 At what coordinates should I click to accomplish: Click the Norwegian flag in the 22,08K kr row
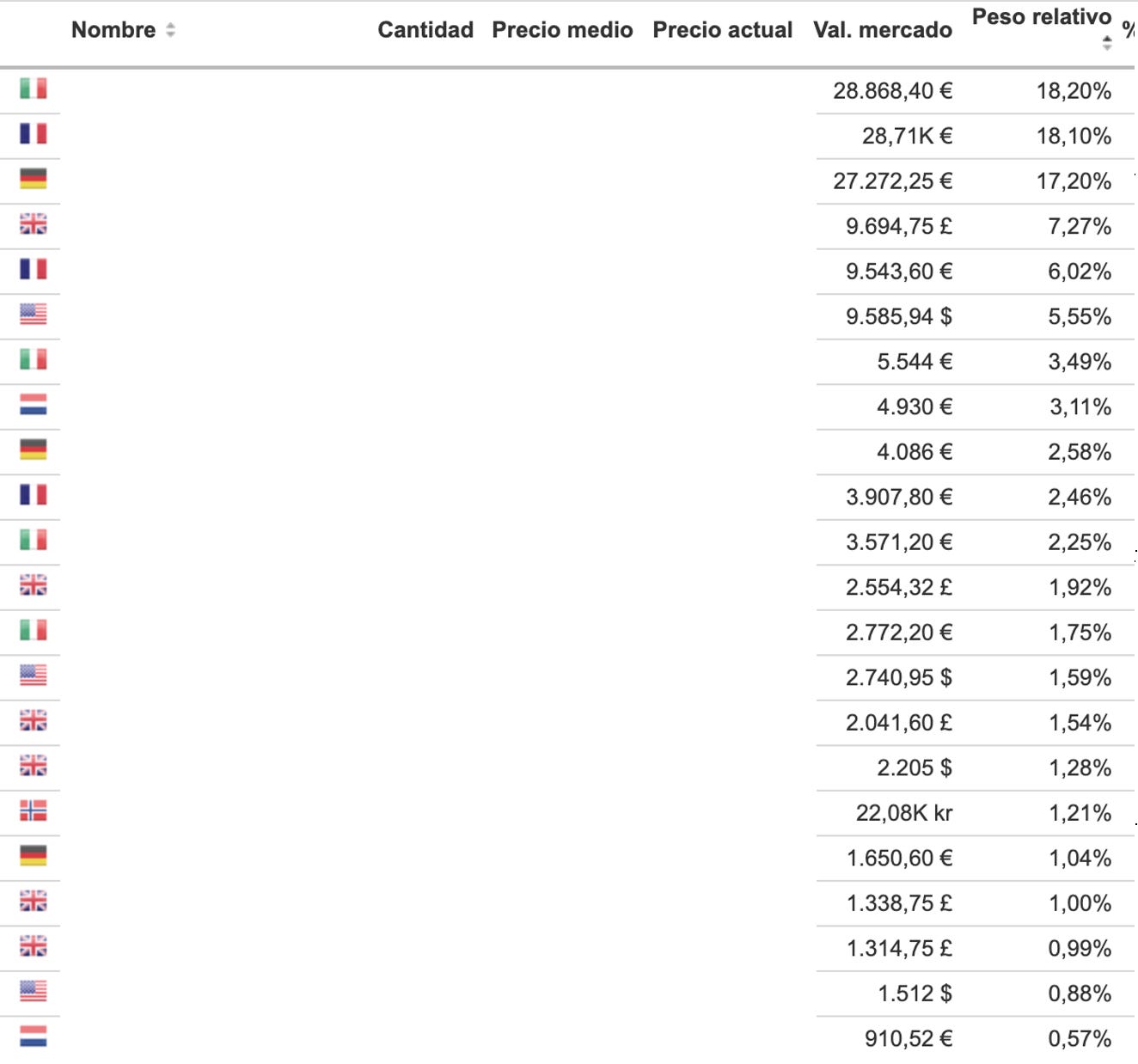[34, 810]
